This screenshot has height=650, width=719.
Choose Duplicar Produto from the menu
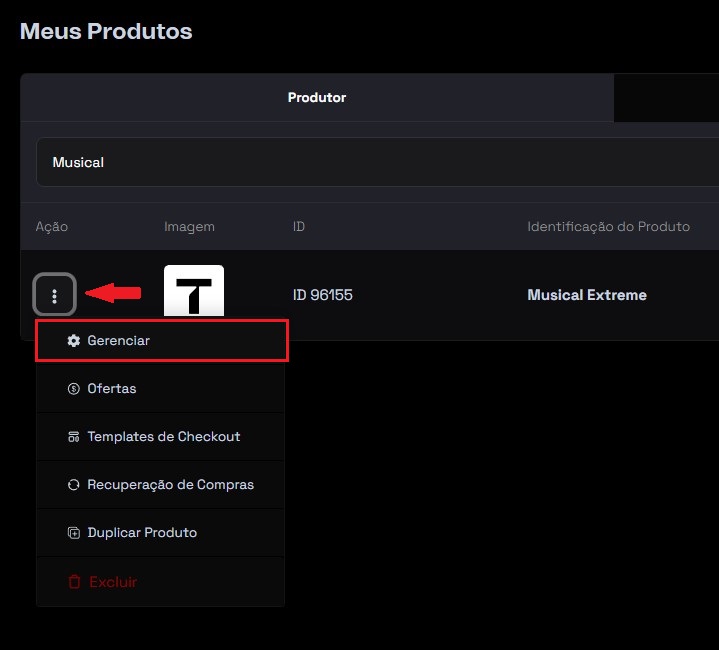(142, 533)
